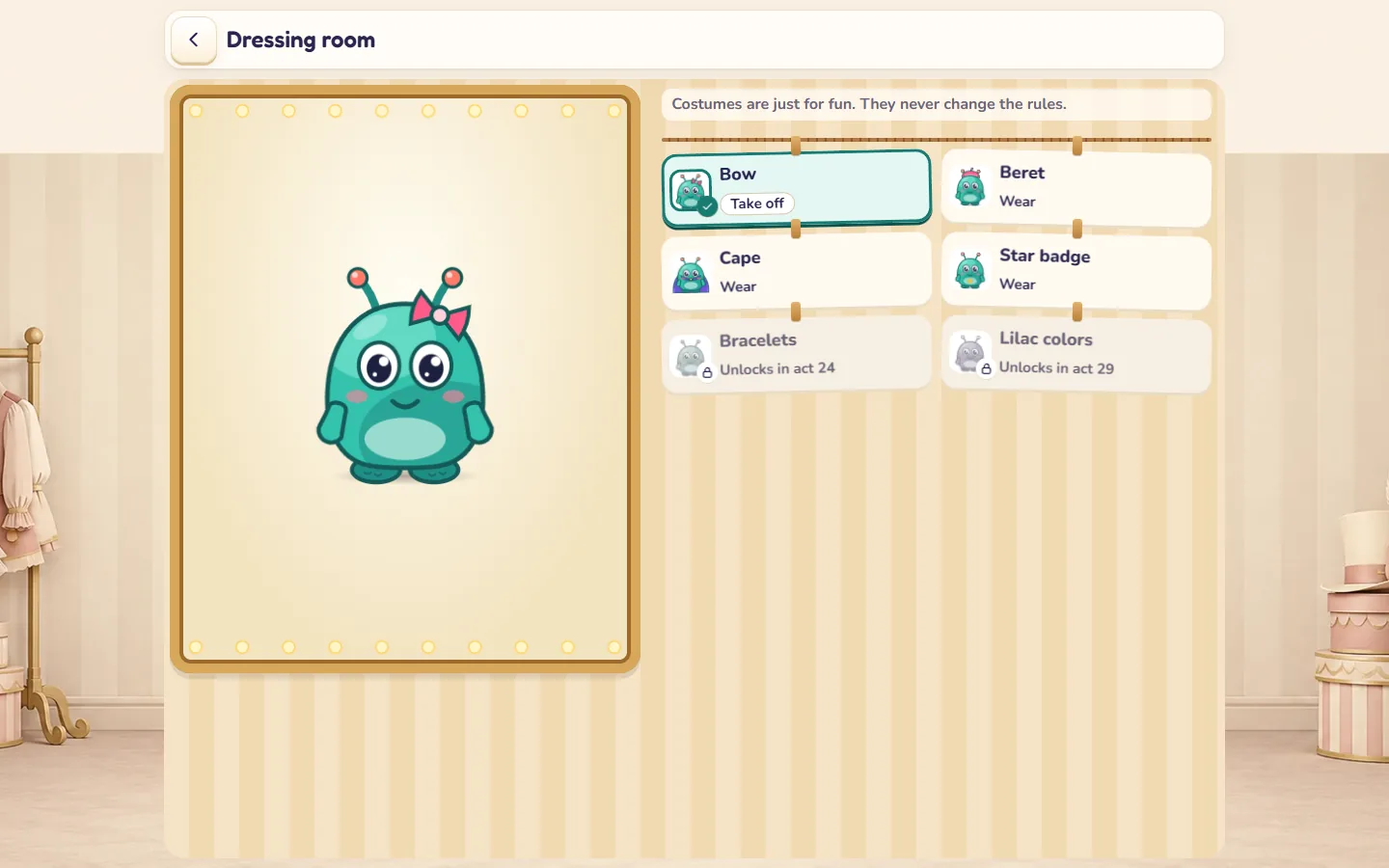Screen dimensions: 1389x868
Task: Click the 'Bracelets' costume name
Action: click(x=758, y=340)
